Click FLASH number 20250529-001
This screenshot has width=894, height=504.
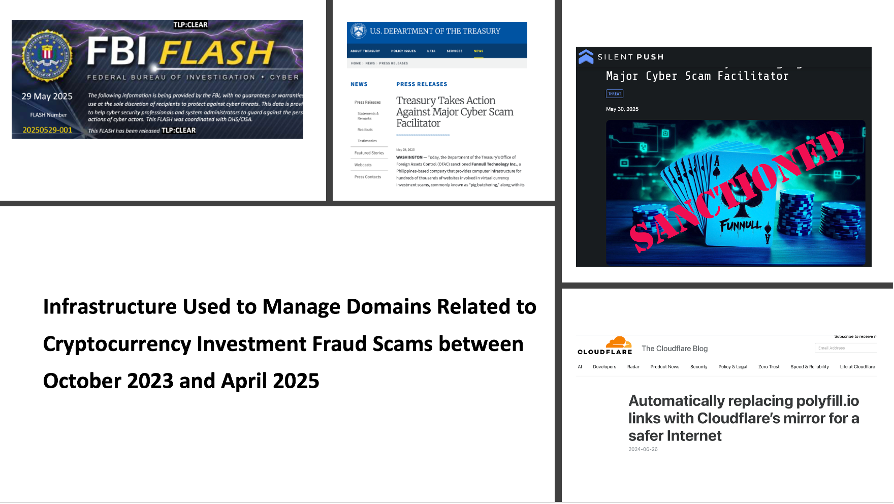tap(47, 130)
